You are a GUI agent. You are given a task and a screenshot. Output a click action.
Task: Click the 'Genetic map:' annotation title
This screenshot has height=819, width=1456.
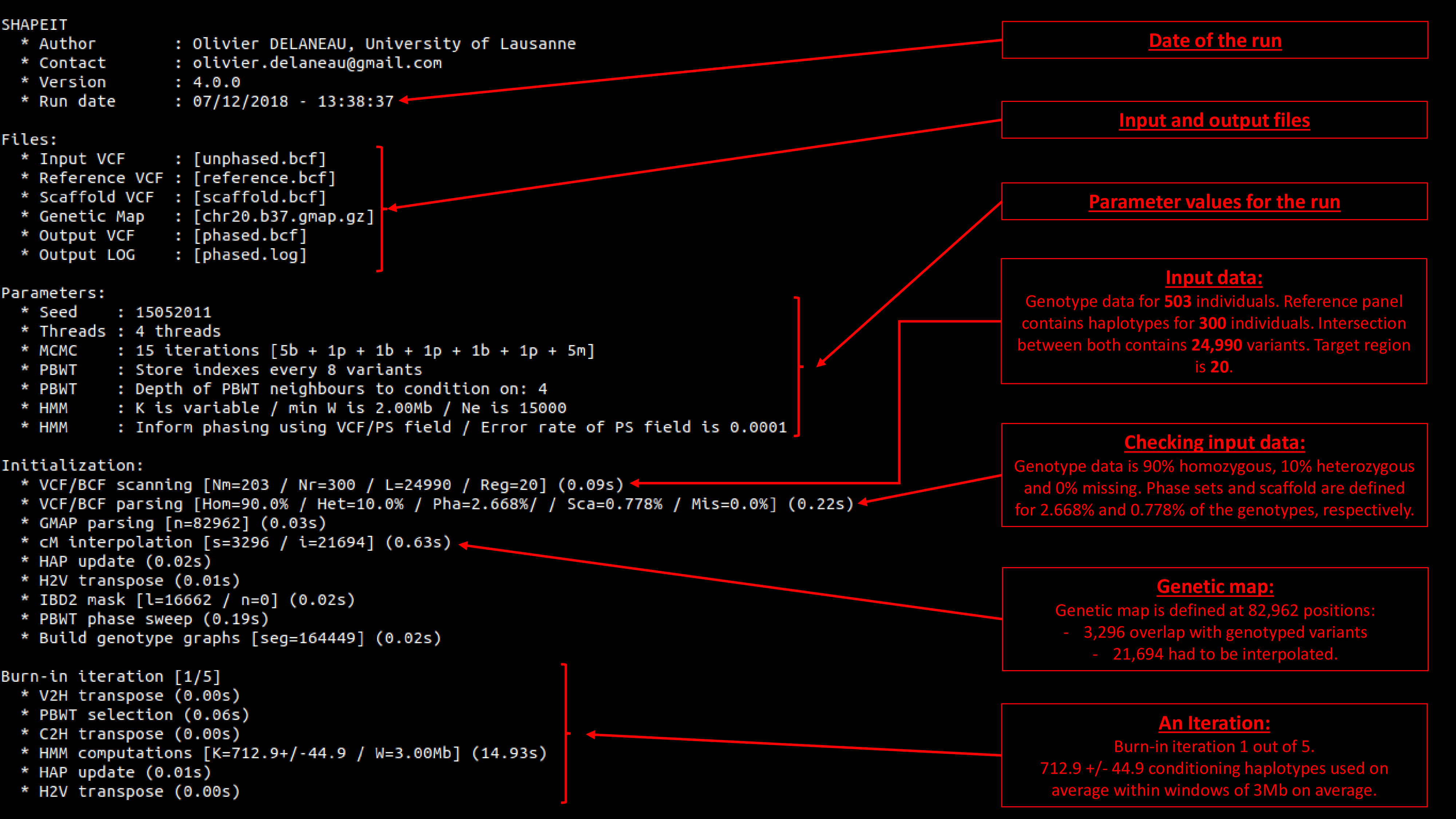click(x=1215, y=586)
